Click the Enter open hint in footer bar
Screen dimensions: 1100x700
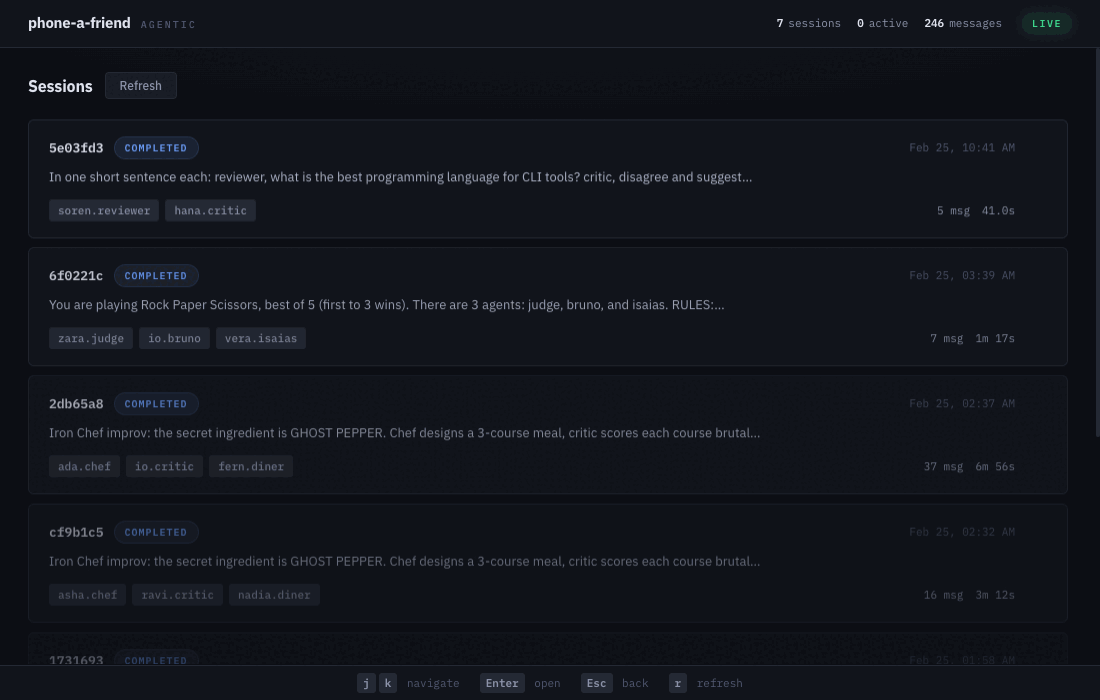(502, 683)
